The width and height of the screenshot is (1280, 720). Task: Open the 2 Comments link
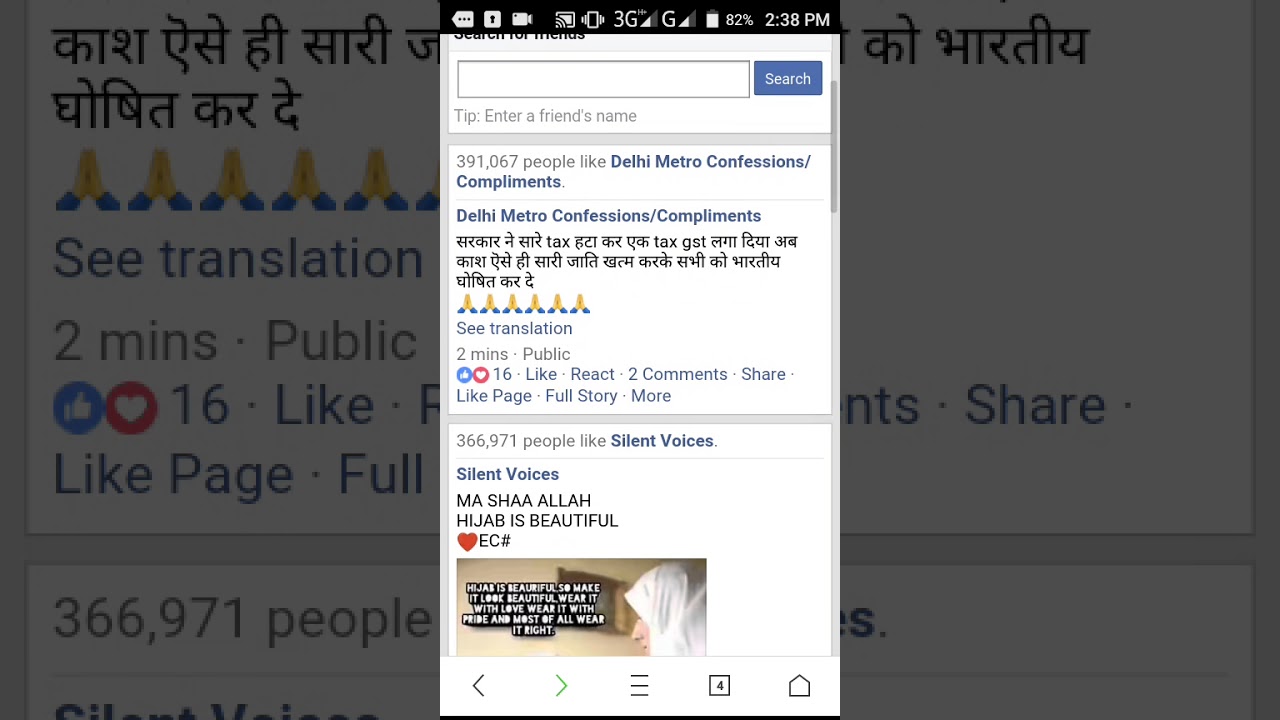tap(677, 374)
